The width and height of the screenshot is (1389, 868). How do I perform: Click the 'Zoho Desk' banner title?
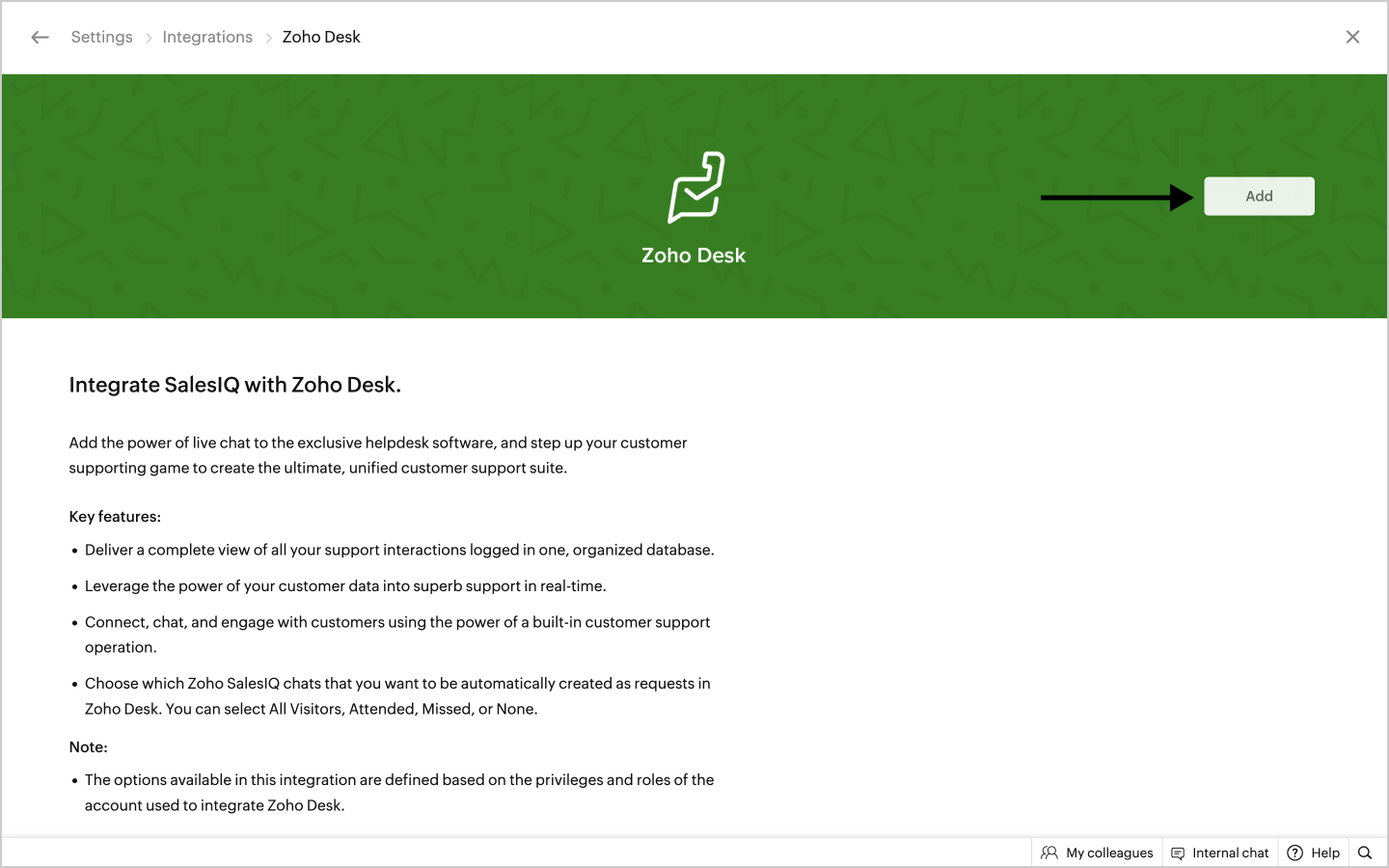pyautogui.click(x=694, y=256)
